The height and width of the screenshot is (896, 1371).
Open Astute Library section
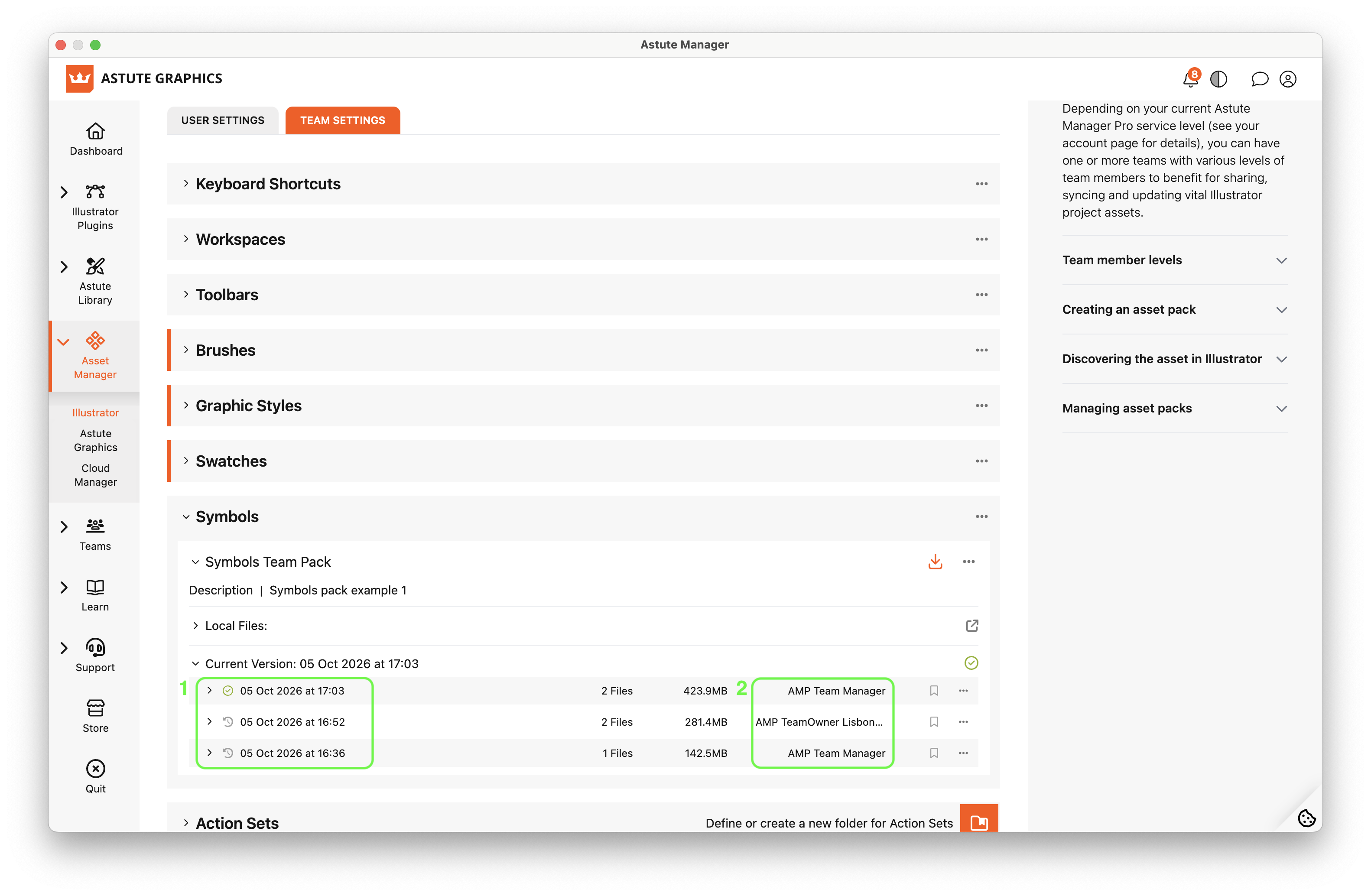pyautogui.click(x=95, y=282)
